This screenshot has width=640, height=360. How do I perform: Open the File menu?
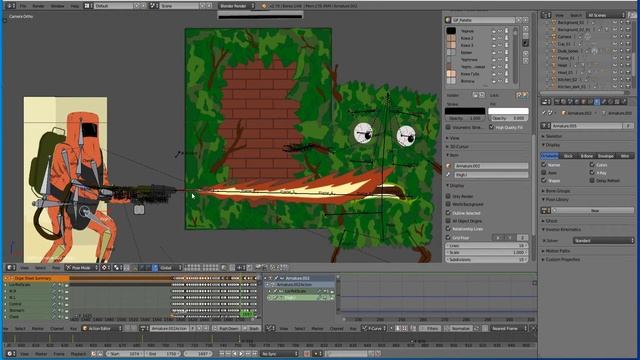click(23, 6)
